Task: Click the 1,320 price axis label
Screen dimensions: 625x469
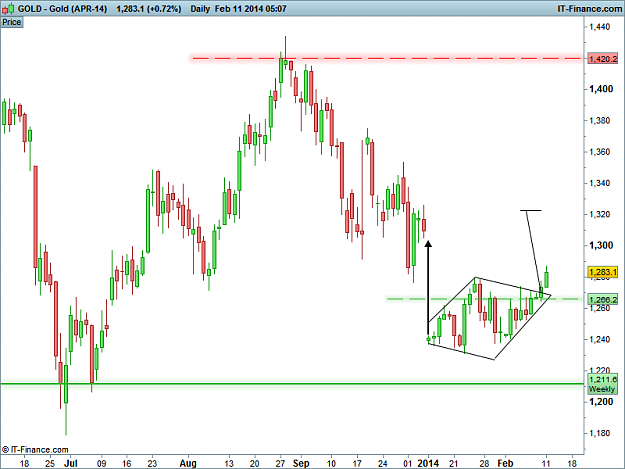Action: pos(599,214)
